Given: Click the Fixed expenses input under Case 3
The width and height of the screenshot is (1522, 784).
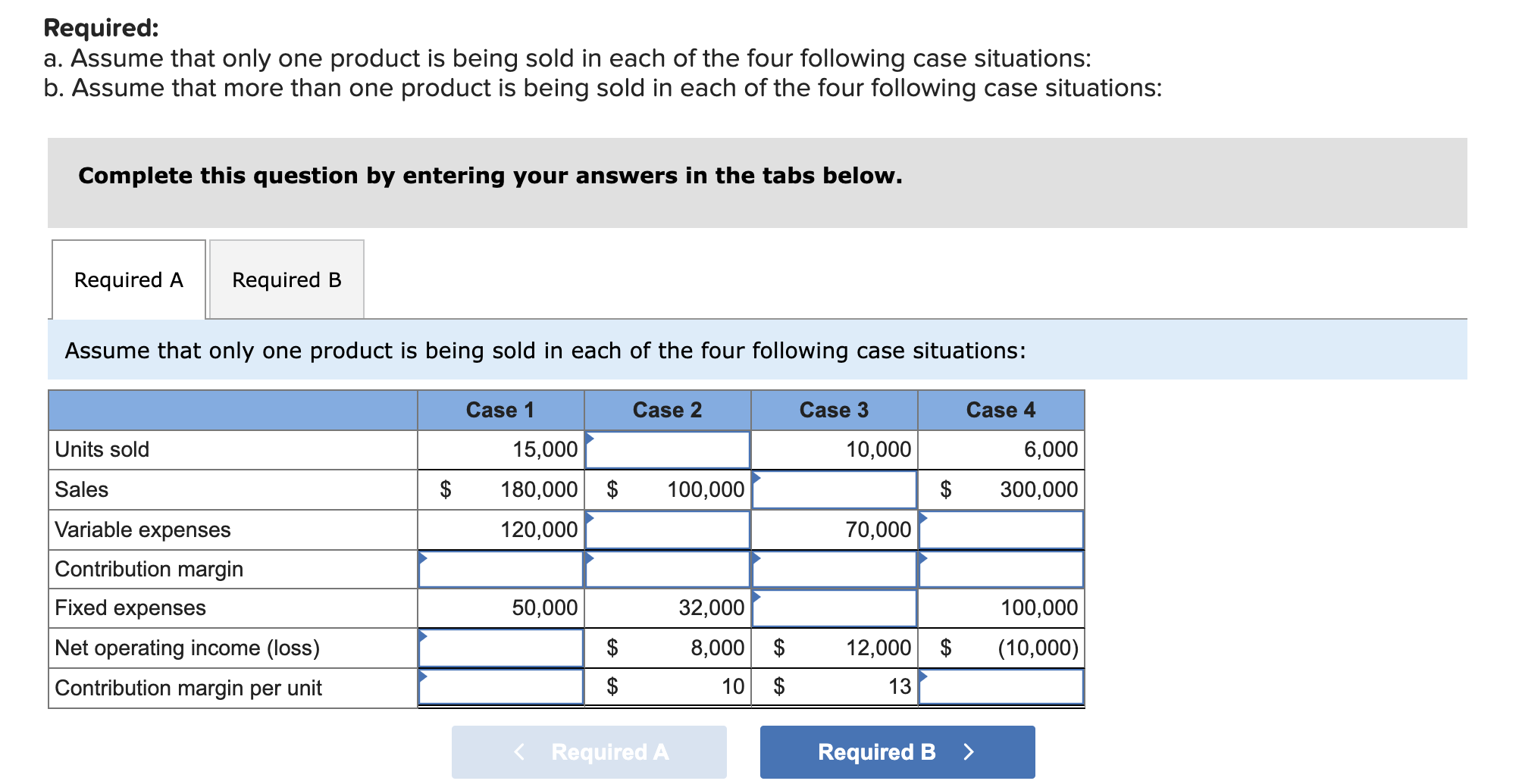Looking at the screenshot, I should coord(834,608).
